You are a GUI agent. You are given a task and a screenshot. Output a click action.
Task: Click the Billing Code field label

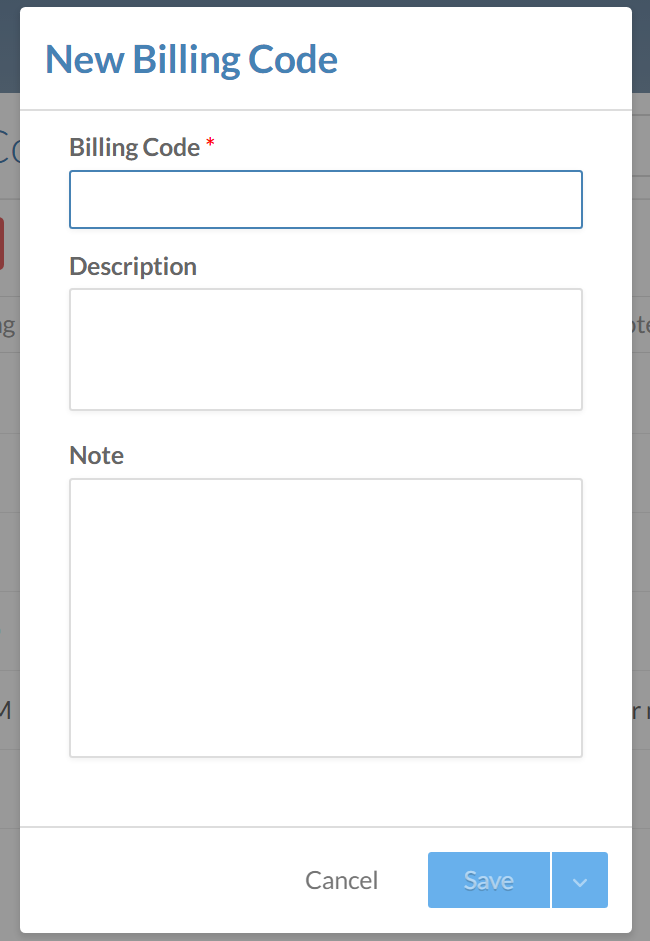click(x=134, y=148)
